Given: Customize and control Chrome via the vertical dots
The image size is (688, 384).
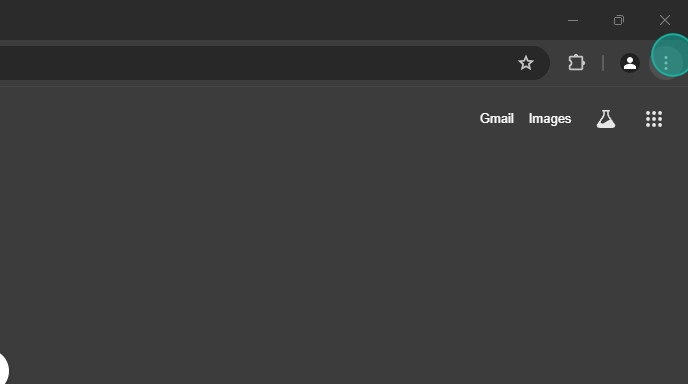Looking at the screenshot, I should (x=666, y=63).
